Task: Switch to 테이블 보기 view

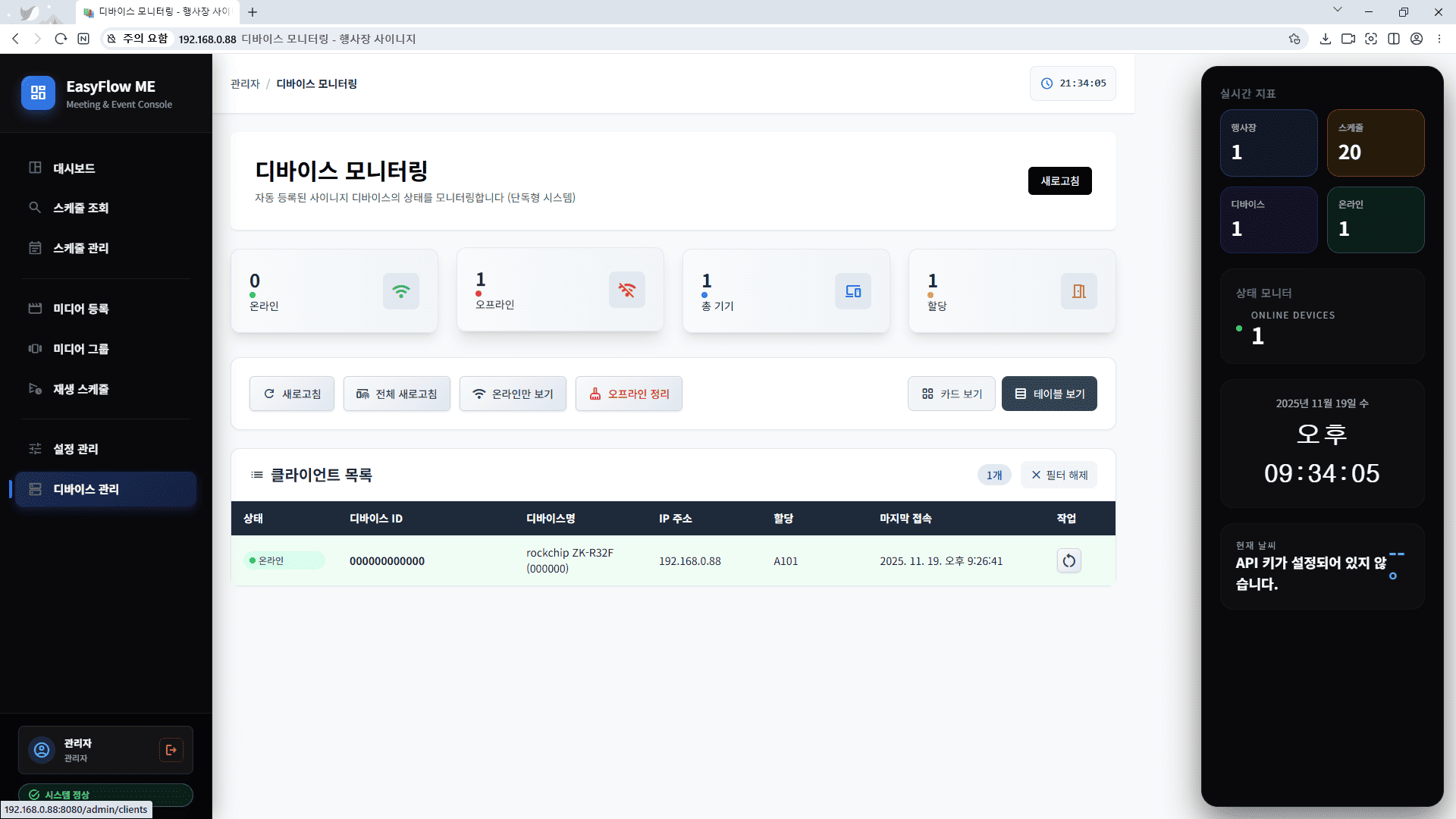Action: [1049, 394]
